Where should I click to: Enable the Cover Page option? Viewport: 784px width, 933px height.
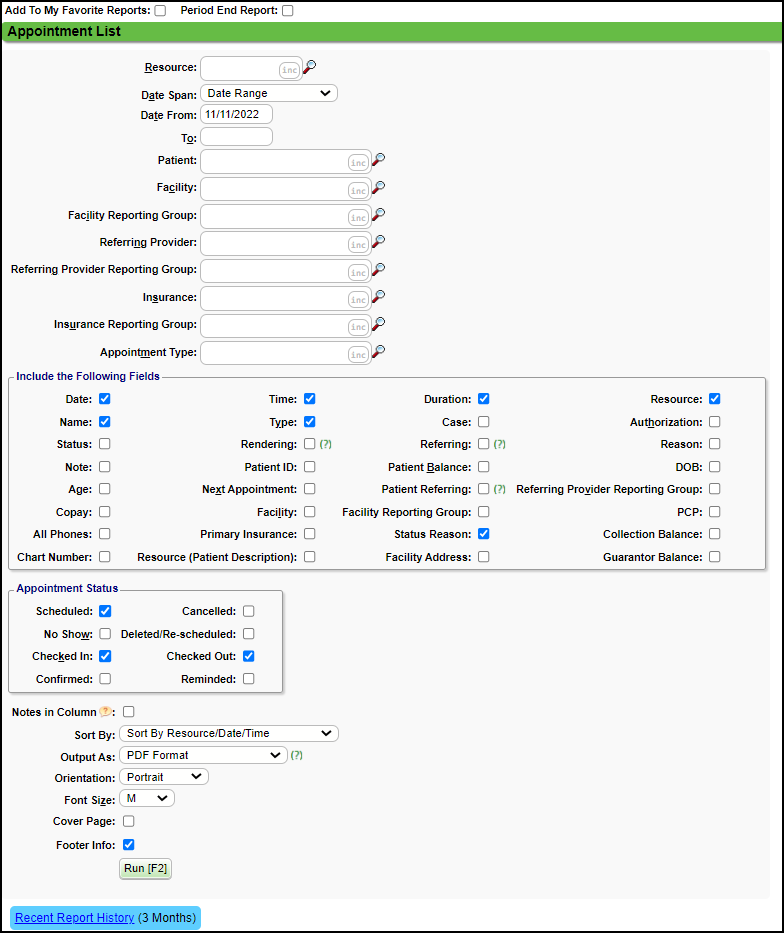[x=127, y=821]
